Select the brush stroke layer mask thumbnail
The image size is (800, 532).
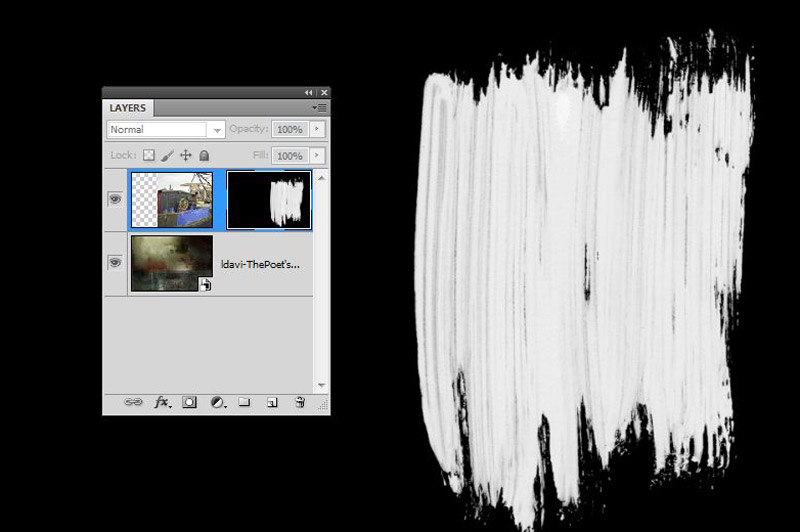pyautogui.click(x=269, y=199)
